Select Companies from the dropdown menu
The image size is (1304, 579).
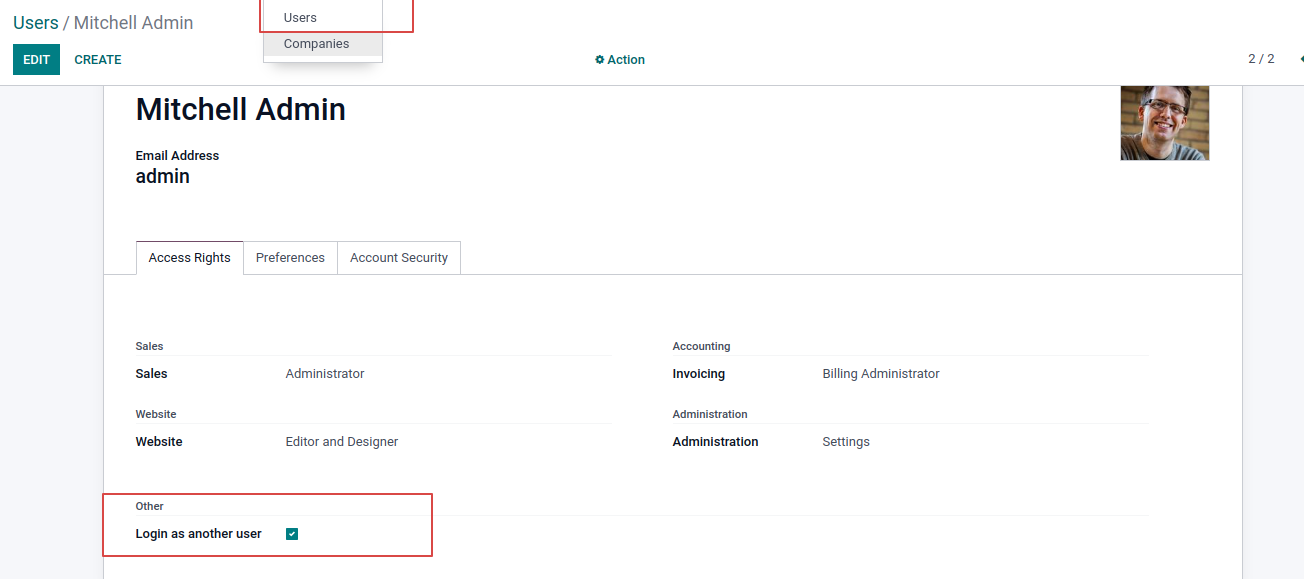316,44
